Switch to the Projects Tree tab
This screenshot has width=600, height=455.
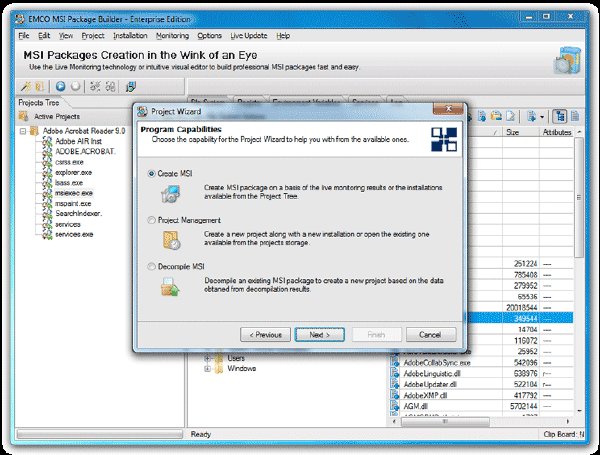(39, 103)
